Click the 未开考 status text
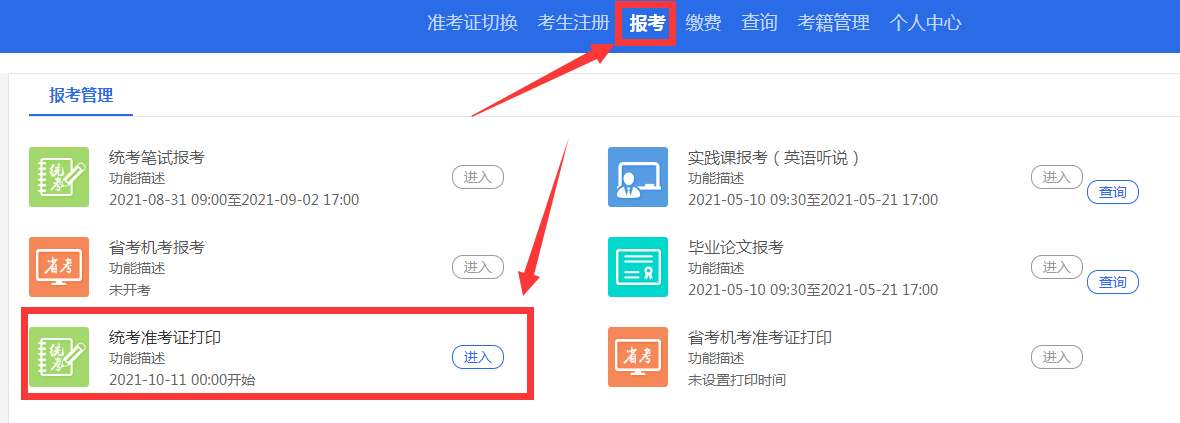The image size is (1180, 423). coord(130,291)
